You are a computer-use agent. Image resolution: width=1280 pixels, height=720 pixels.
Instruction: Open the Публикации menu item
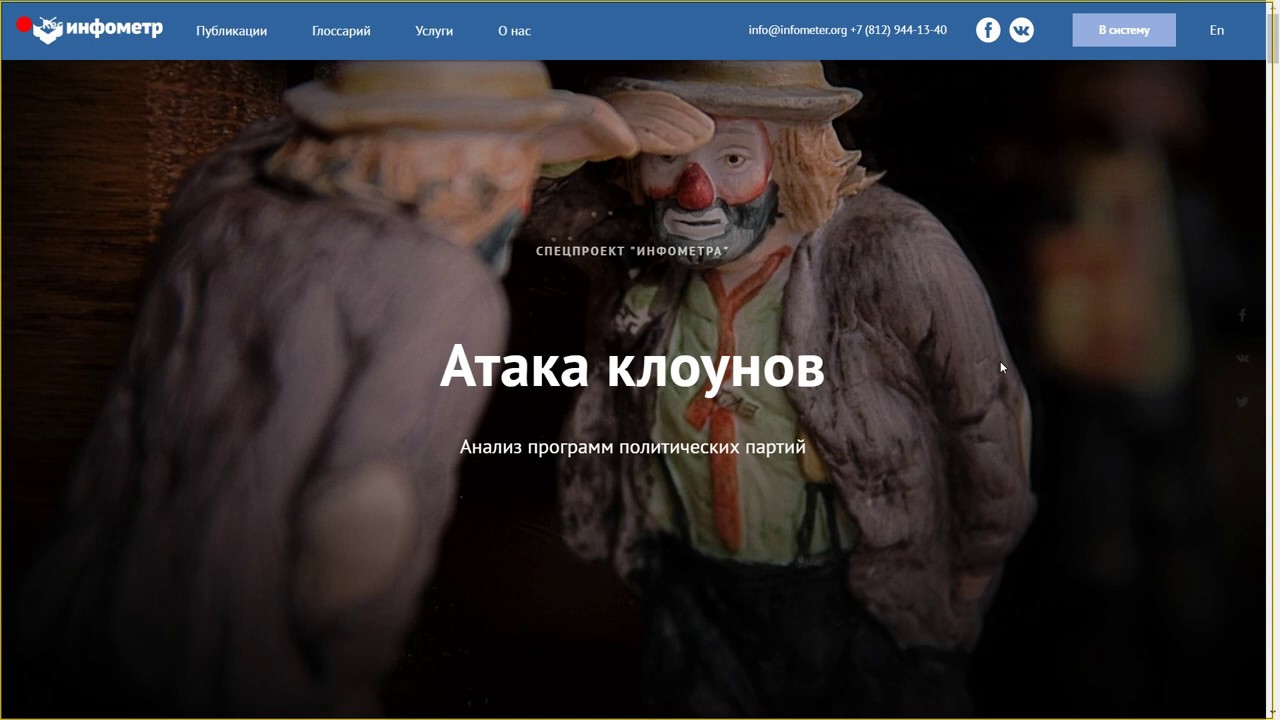[x=231, y=31]
